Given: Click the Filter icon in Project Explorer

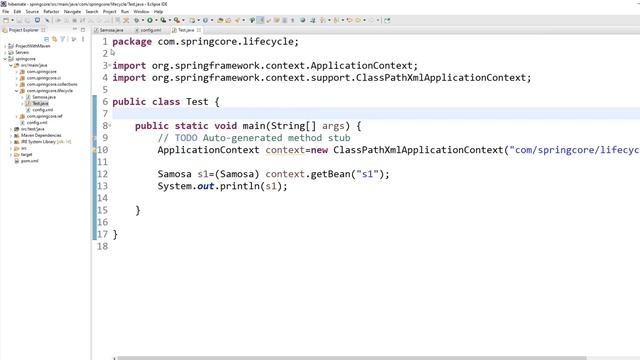Looking at the screenshot, I should (x=63, y=39).
